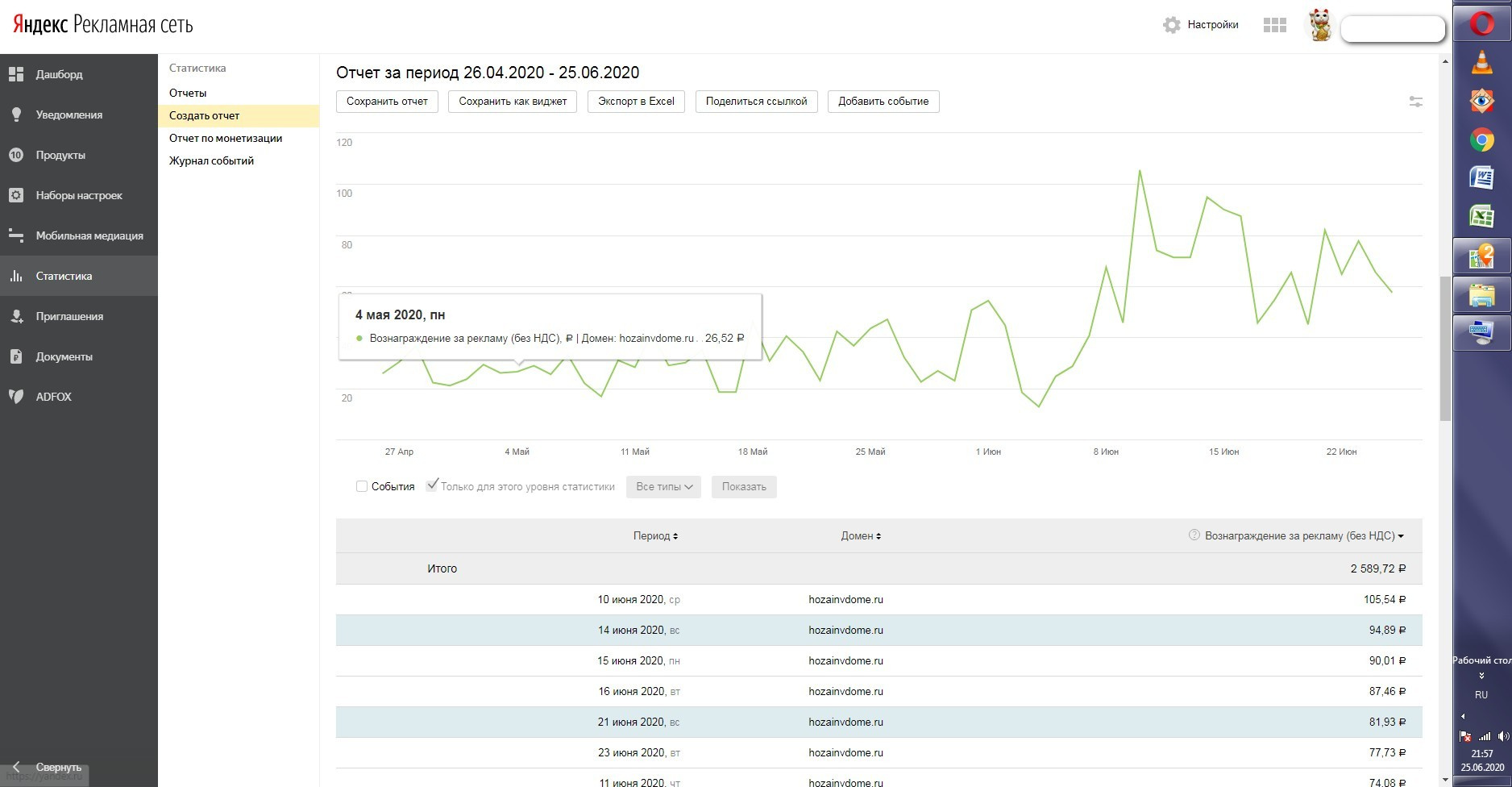Click the ADFOX sidebar icon
Screen dimensions: 1512x787
16,397
